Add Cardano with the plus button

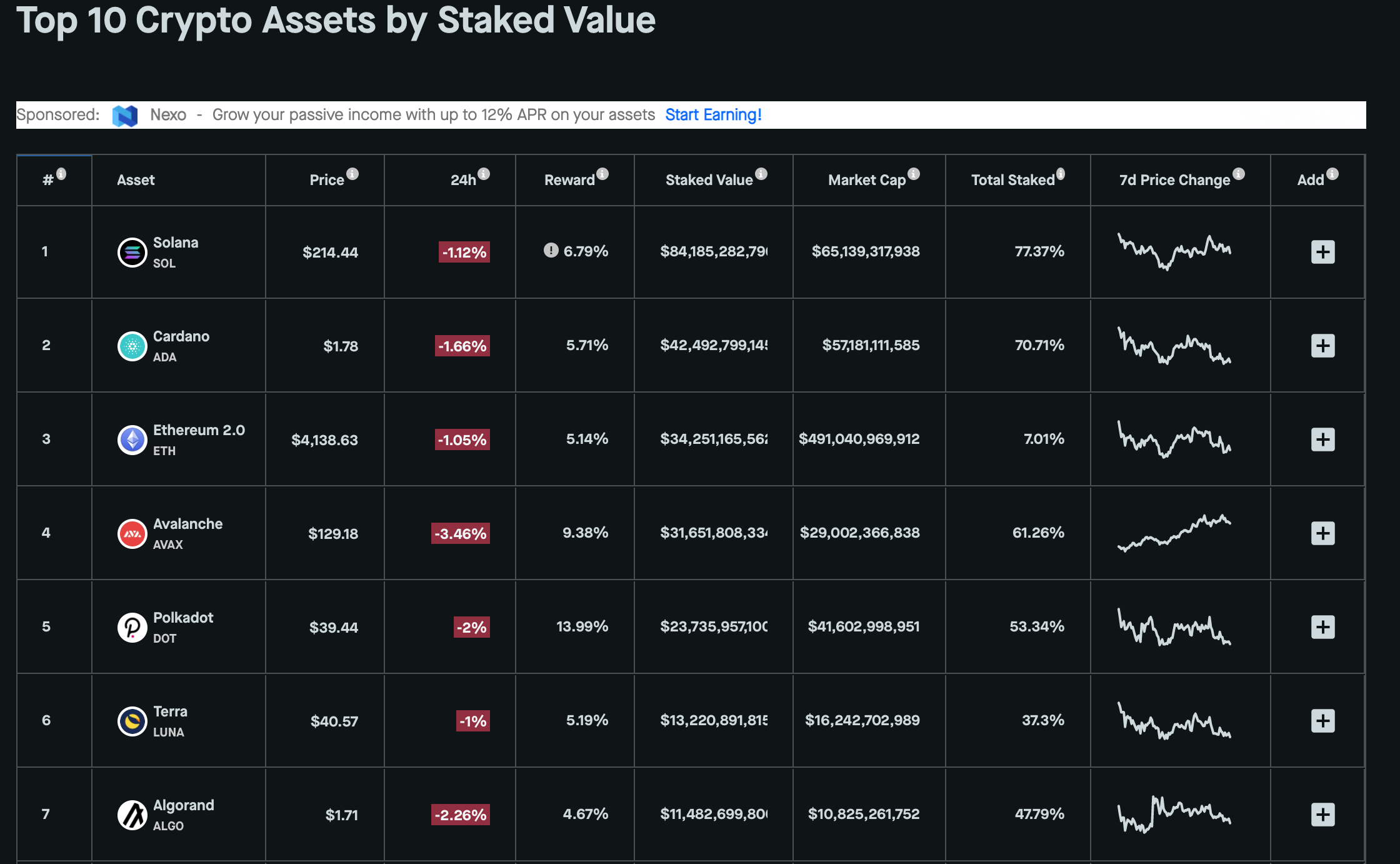pyautogui.click(x=1322, y=346)
